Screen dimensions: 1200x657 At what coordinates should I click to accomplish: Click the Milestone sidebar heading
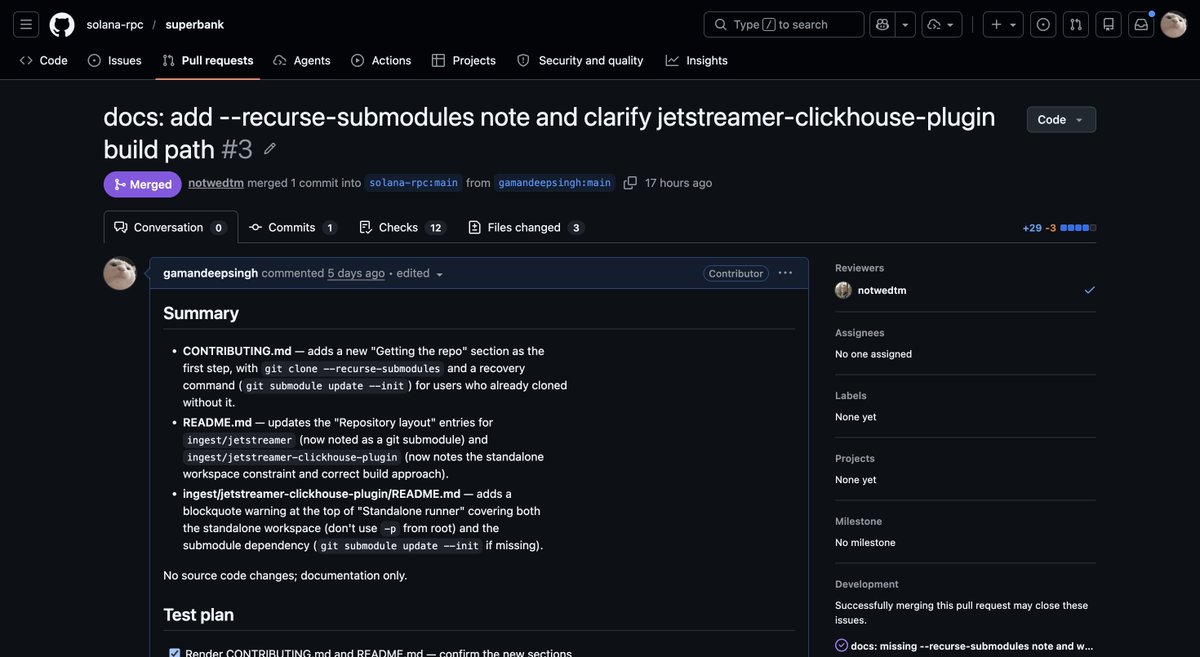pyautogui.click(x=858, y=522)
